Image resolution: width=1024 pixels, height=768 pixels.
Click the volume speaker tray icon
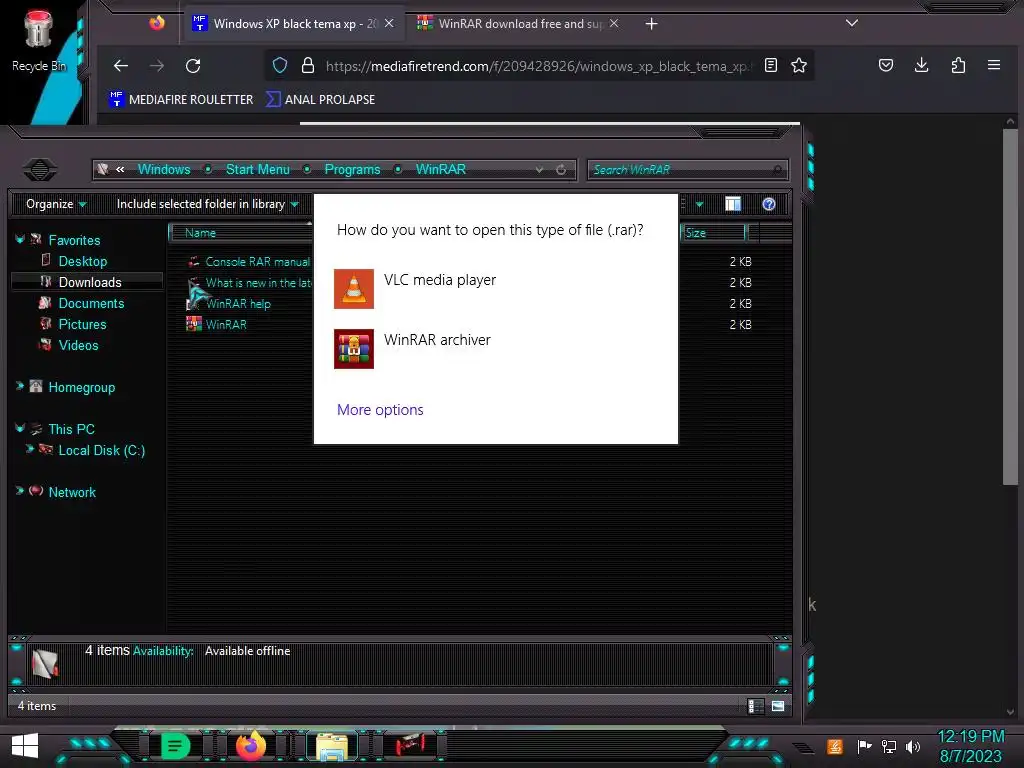click(x=913, y=746)
